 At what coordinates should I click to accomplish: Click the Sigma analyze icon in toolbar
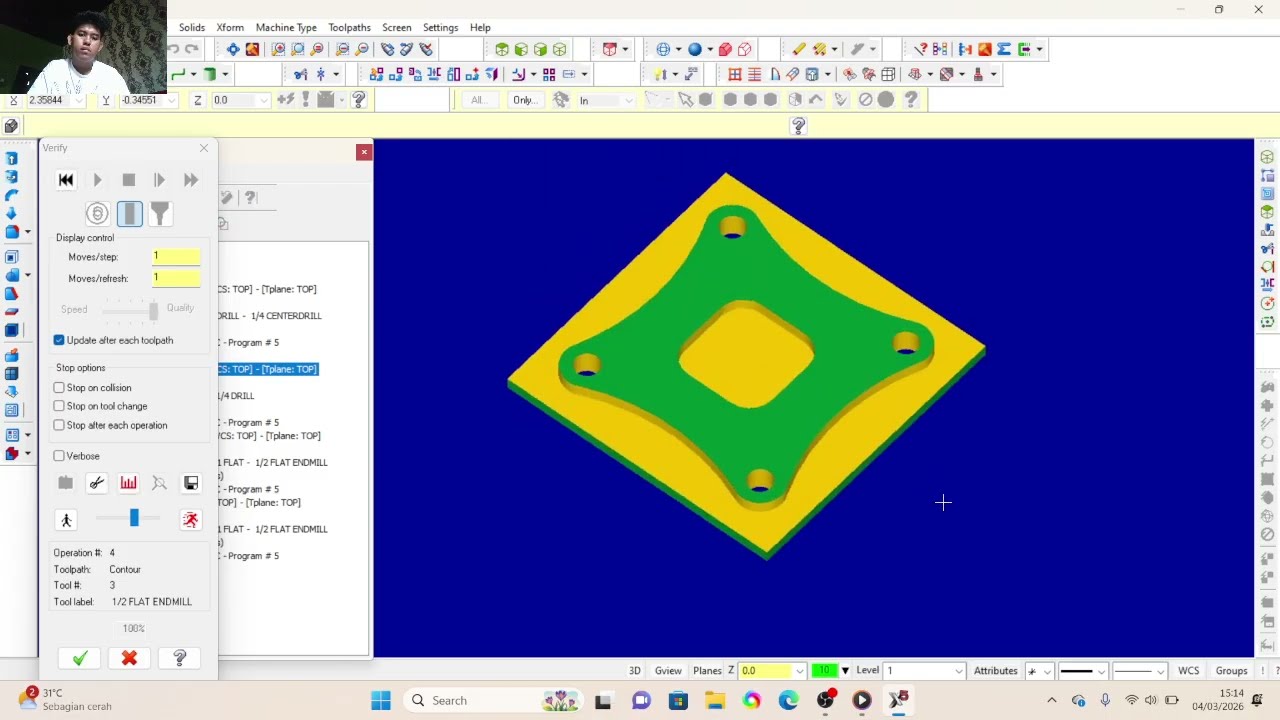click(1004, 49)
